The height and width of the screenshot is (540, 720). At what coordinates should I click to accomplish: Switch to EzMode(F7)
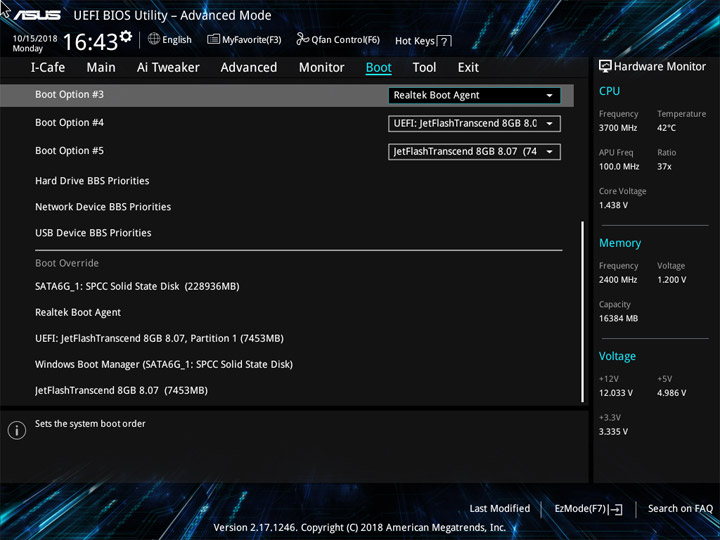[588, 509]
